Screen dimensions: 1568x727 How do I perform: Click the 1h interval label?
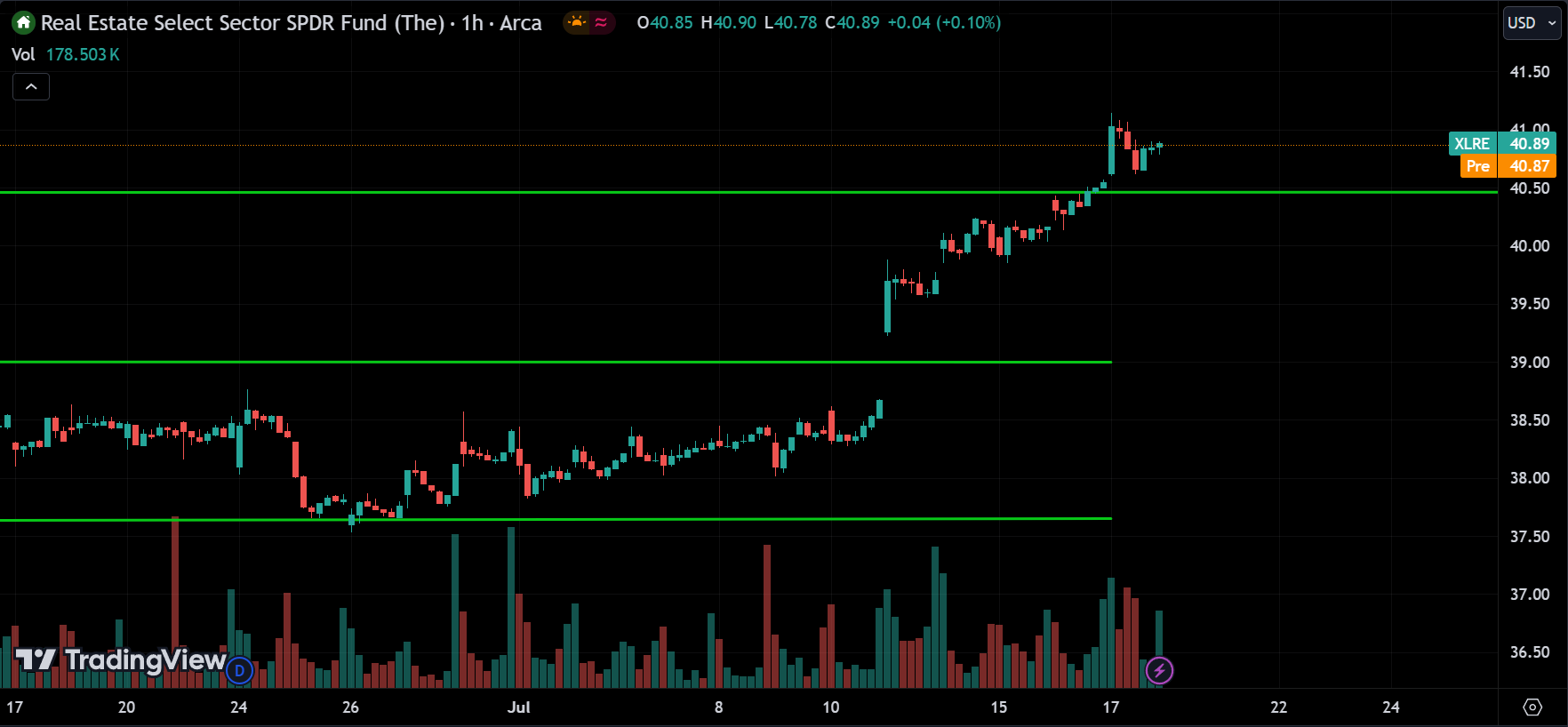(x=472, y=23)
